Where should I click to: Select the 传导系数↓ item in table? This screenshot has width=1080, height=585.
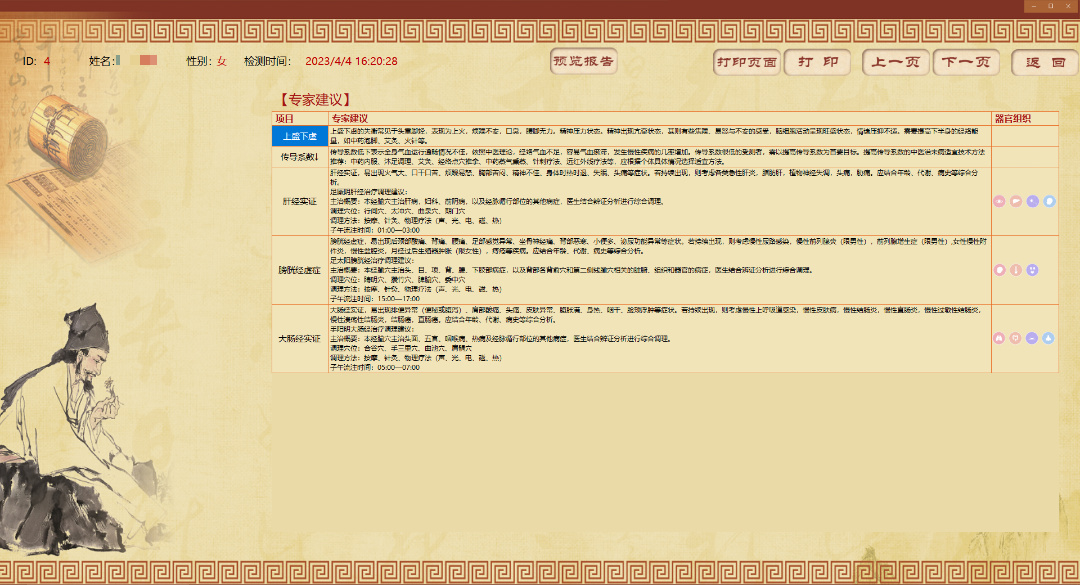(x=299, y=157)
